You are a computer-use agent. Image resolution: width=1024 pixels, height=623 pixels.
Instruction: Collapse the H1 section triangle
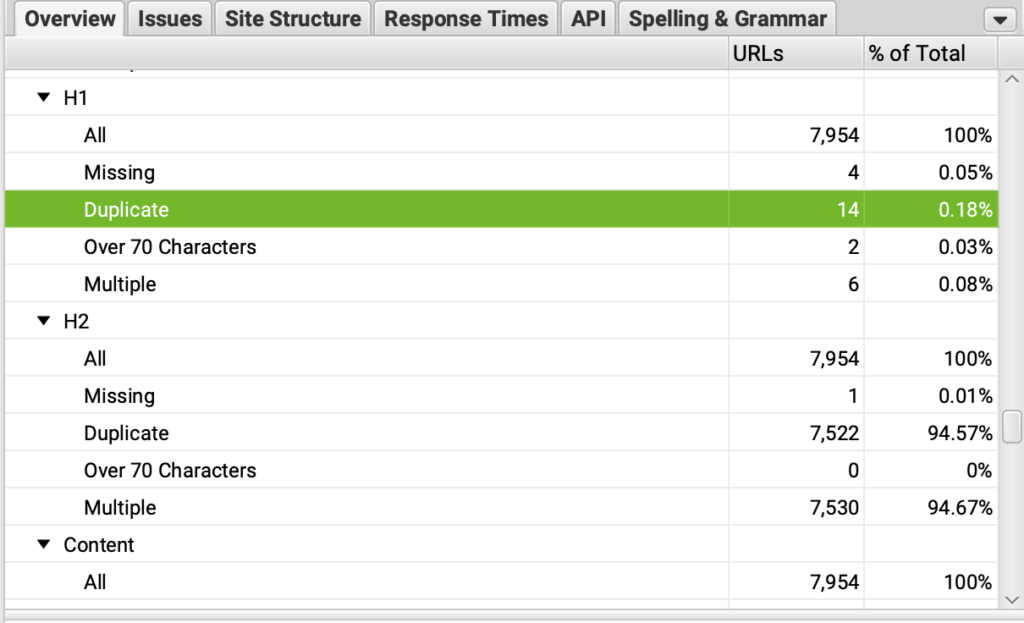coord(43,98)
